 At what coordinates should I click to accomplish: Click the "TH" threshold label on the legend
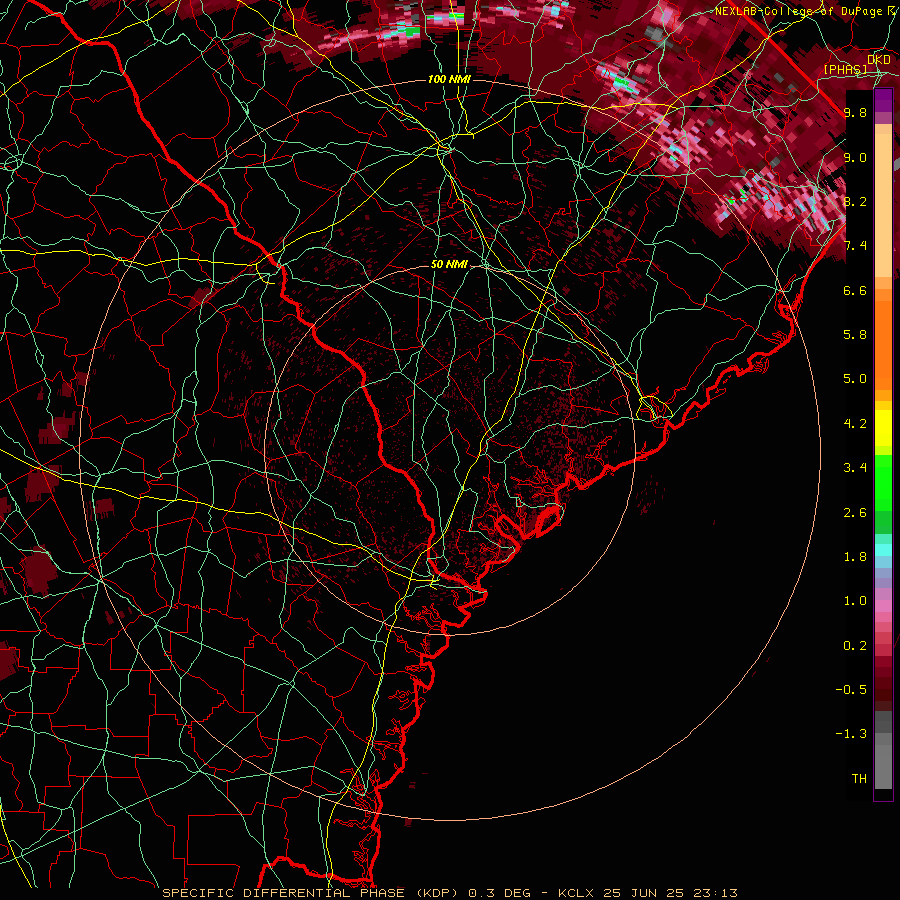tap(859, 779)
